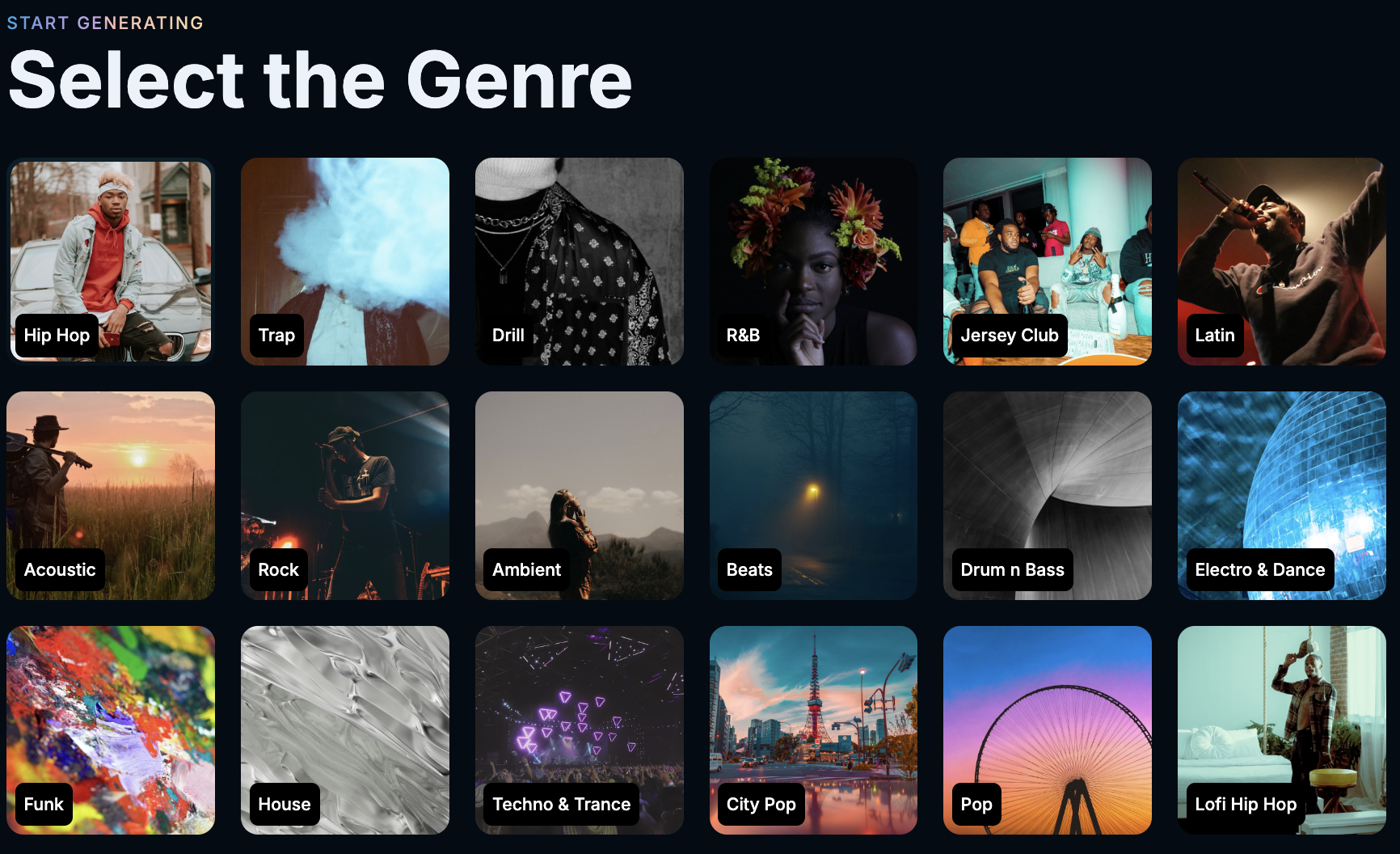Pick the Drill genre thumbnail

click(580, 261)
